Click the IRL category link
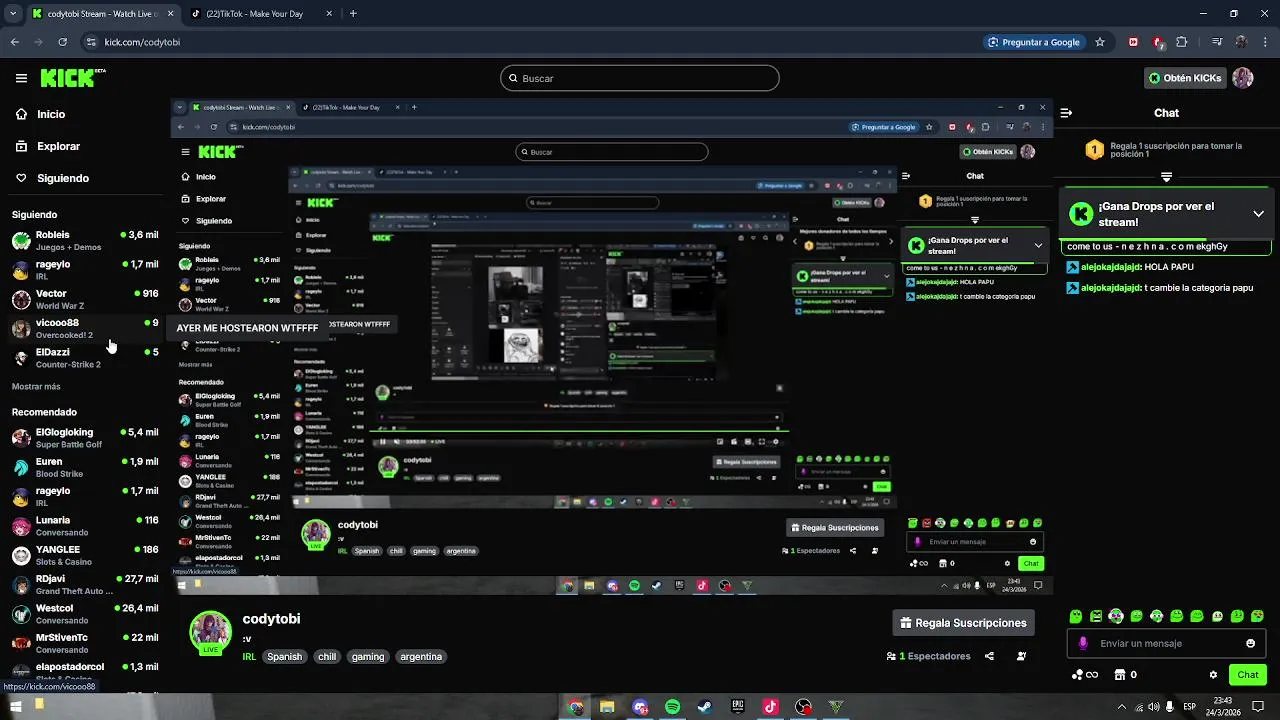Image resolution: width=1280 pixels, height=720 pixels. tap(249, 657)
